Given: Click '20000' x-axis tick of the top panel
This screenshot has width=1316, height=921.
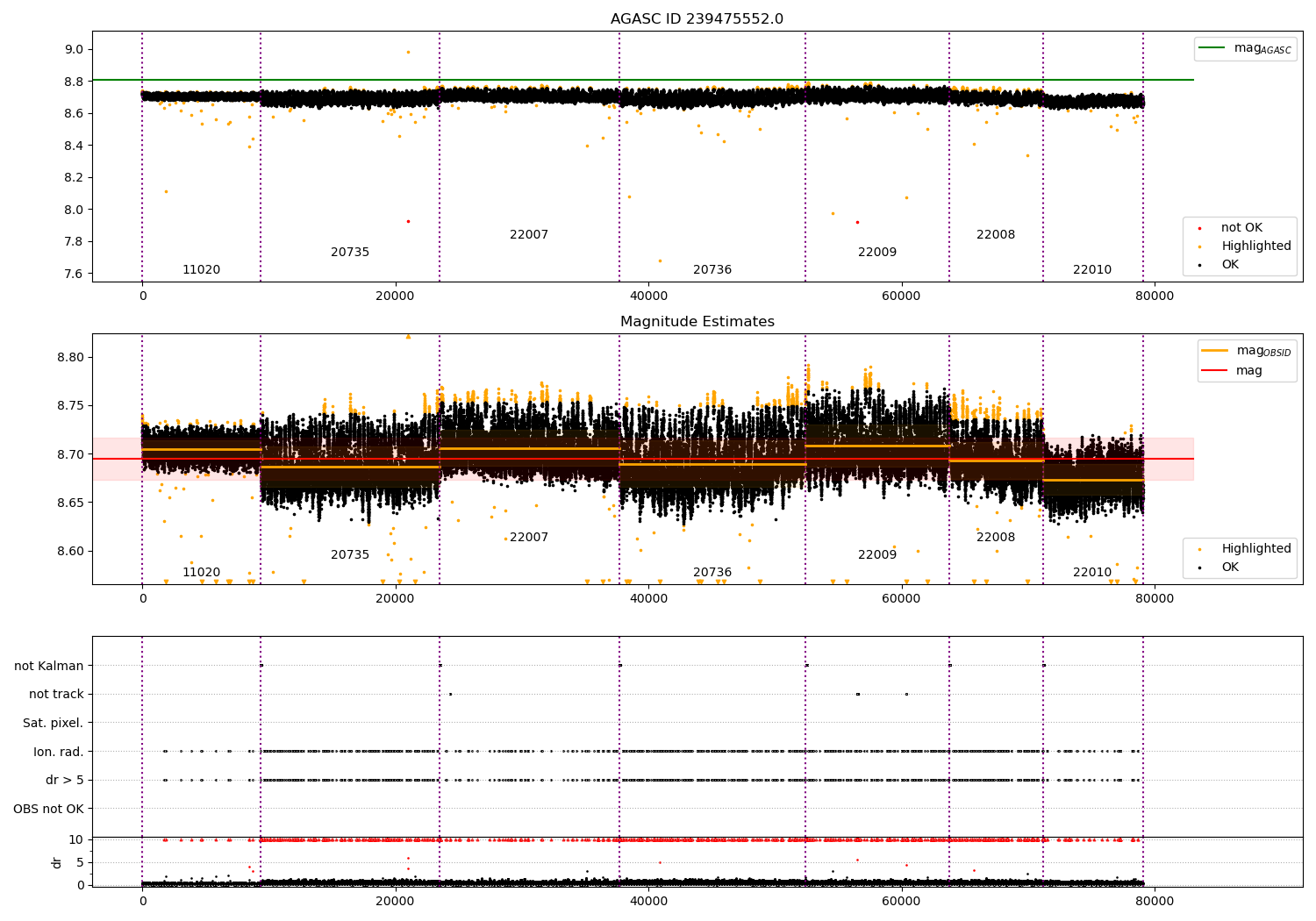Looking at the screenshot, I should point(395,296).
